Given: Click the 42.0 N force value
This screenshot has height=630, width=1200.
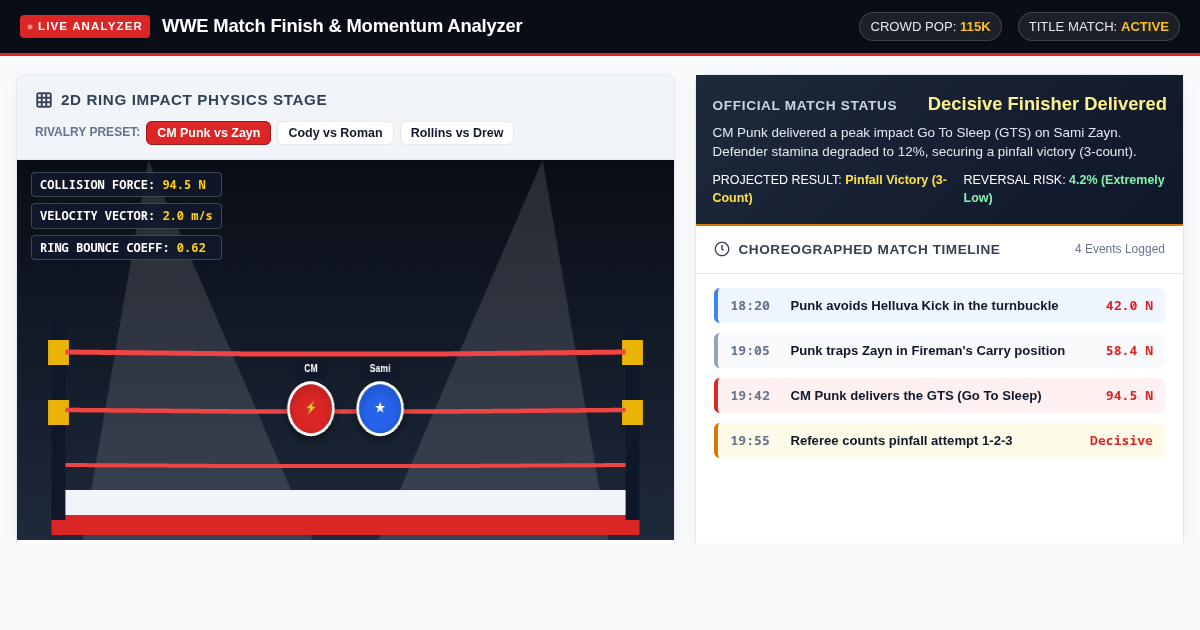Looking at the screenshot, I should point(1129,306).
